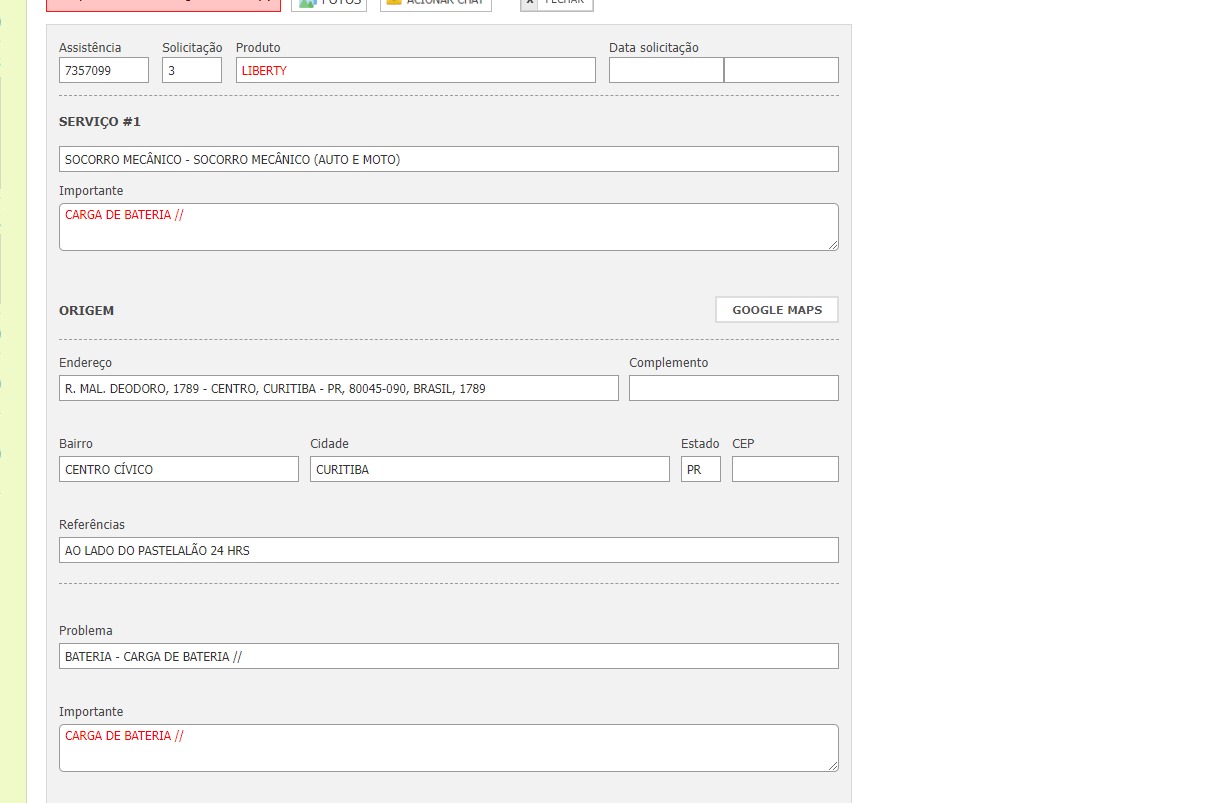Click the Assistência label
1213x803 pixels.
click(90, 47)
